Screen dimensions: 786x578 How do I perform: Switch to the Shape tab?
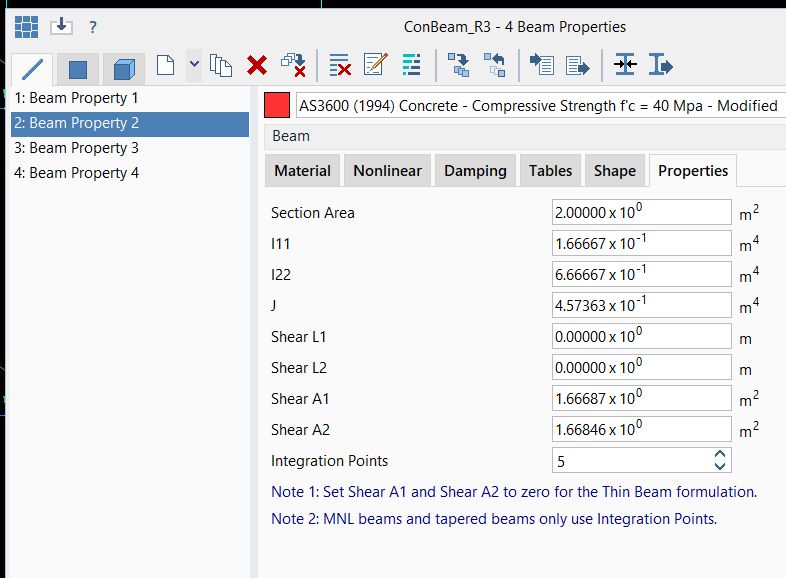(x=614, y=171)
